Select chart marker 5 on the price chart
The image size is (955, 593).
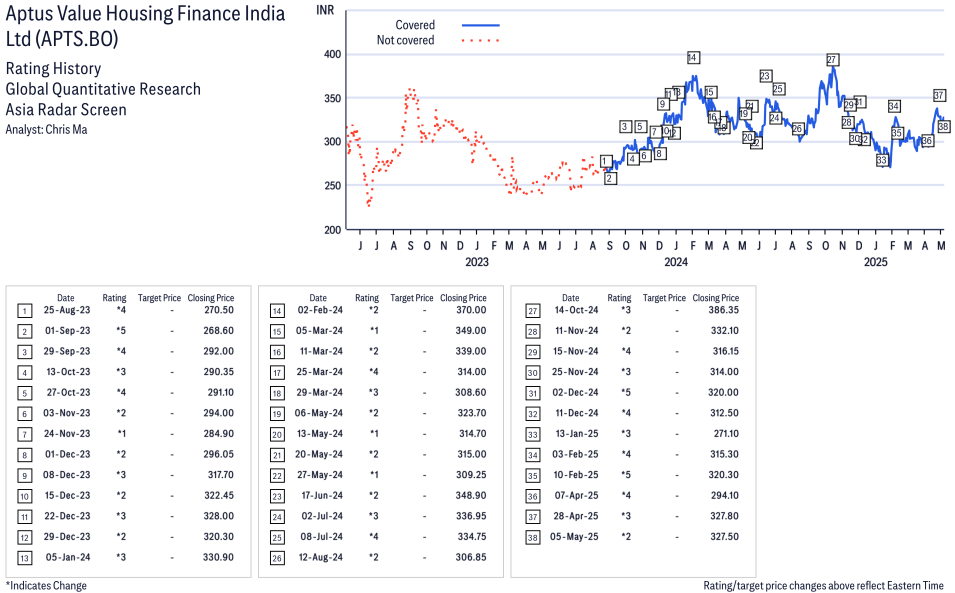pyautogui.click(x=640, y=127)
